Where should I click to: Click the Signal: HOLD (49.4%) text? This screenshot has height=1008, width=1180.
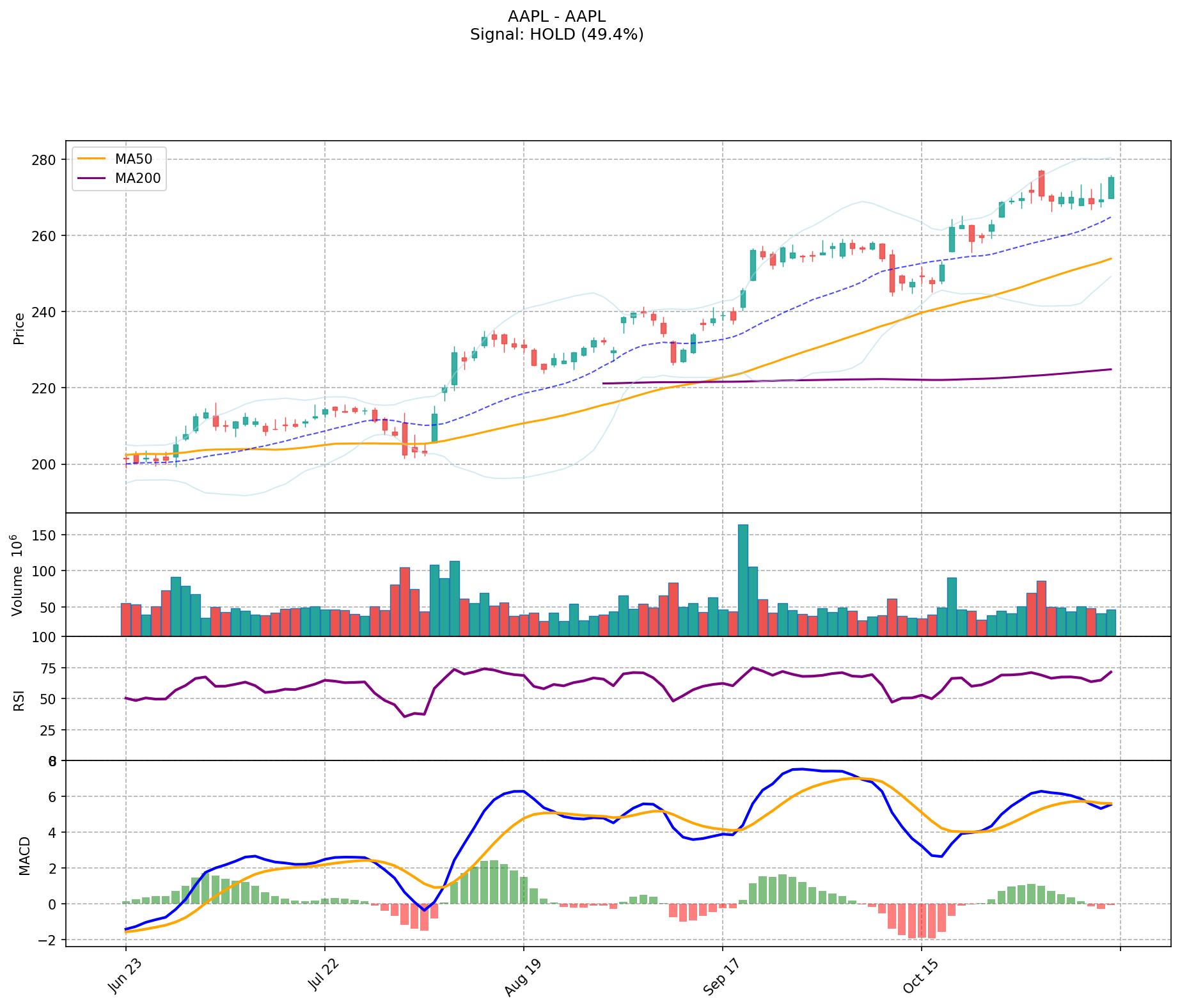(x=556, y=35)
